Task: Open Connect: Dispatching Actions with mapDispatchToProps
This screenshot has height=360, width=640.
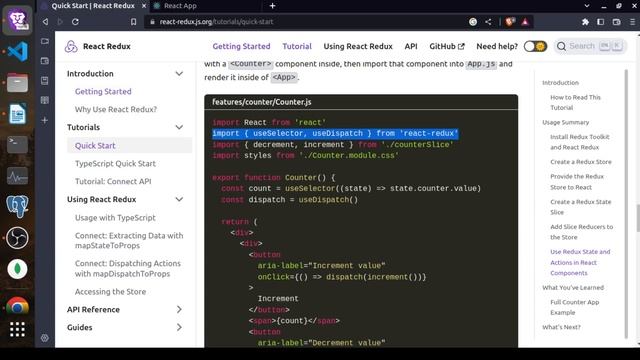Action: [x=128, y=269]
